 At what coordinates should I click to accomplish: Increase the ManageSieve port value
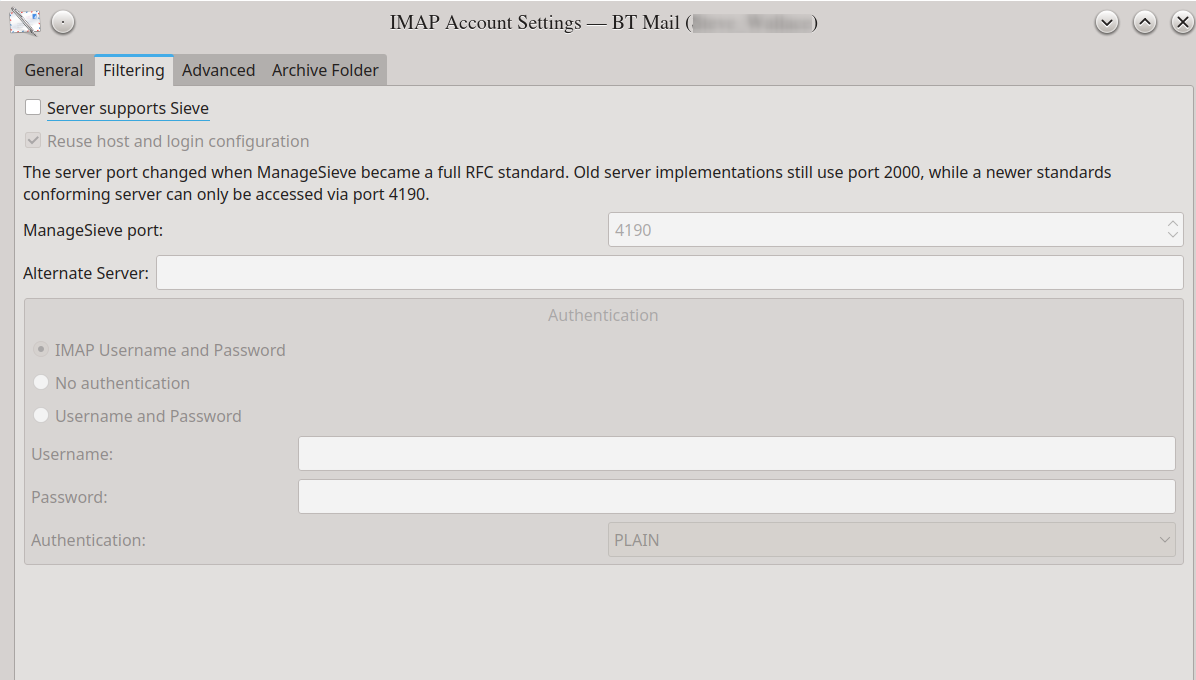1172,223
